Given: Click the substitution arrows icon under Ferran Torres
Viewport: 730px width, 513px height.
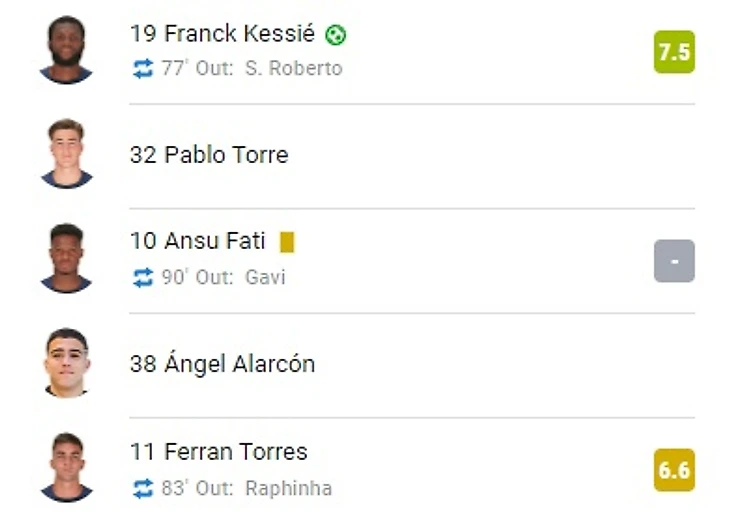Looking at the screenshot, I should pos(143,488).
